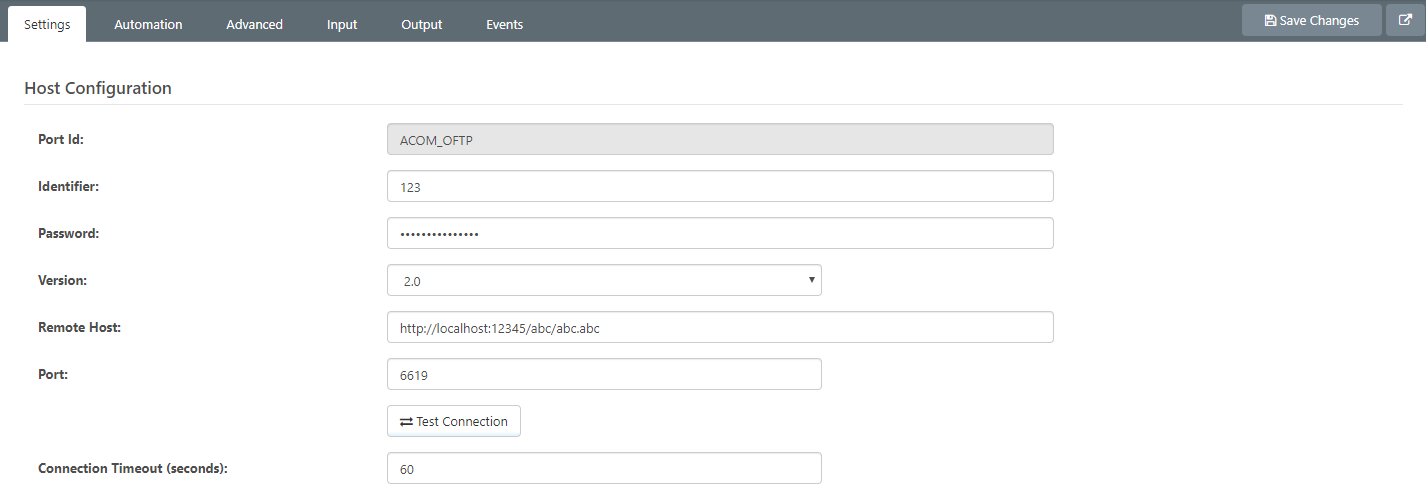Image resolution: width=1426 pixels, height=491 pixels.
Task: Focus the Identifier field containing 123
Action: tap(719, 186)
